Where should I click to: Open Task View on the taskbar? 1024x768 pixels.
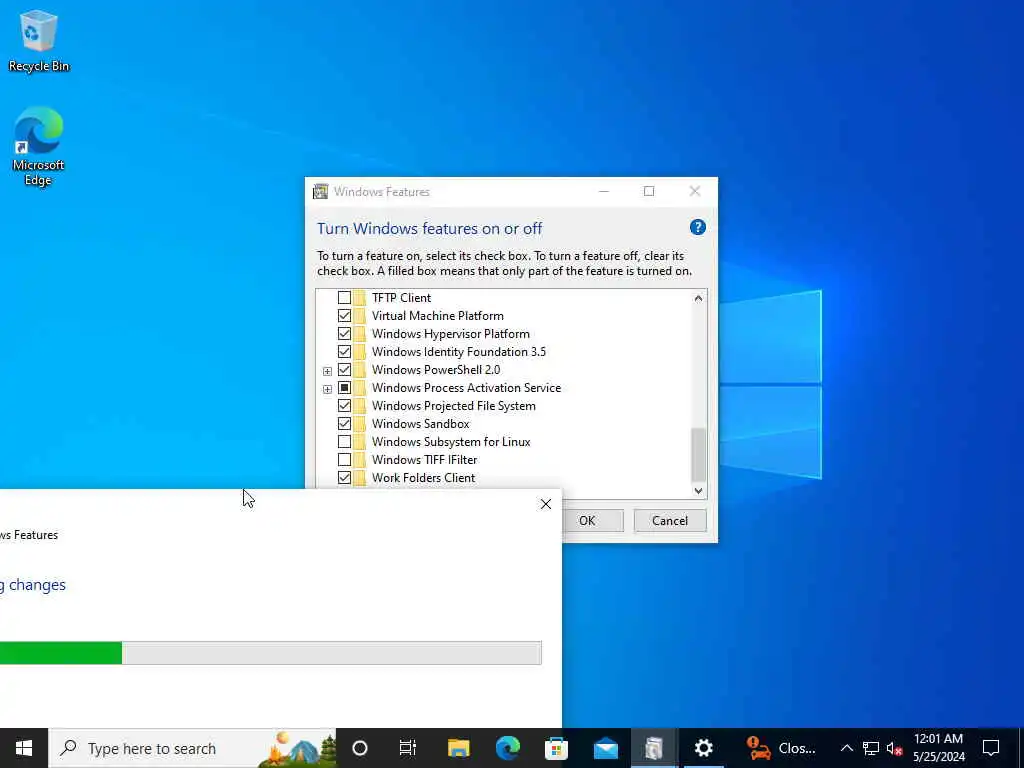408,748
